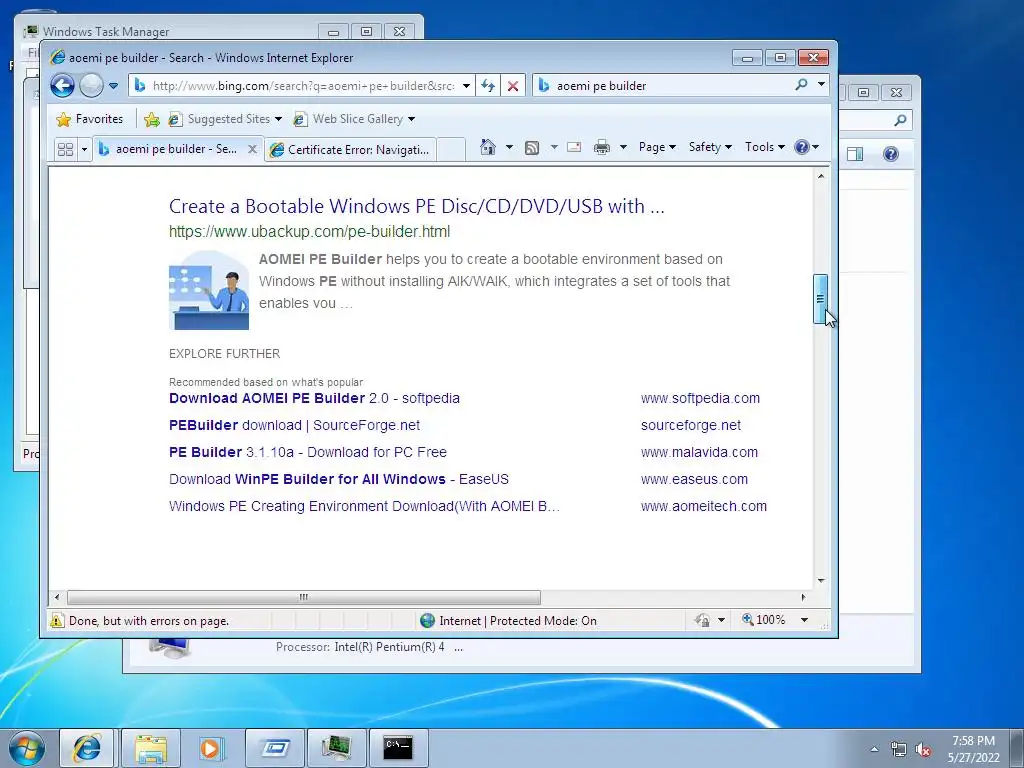Run the search with the magnifier icon
This screenshot has height=768, width=1024.
pos(801,84)
